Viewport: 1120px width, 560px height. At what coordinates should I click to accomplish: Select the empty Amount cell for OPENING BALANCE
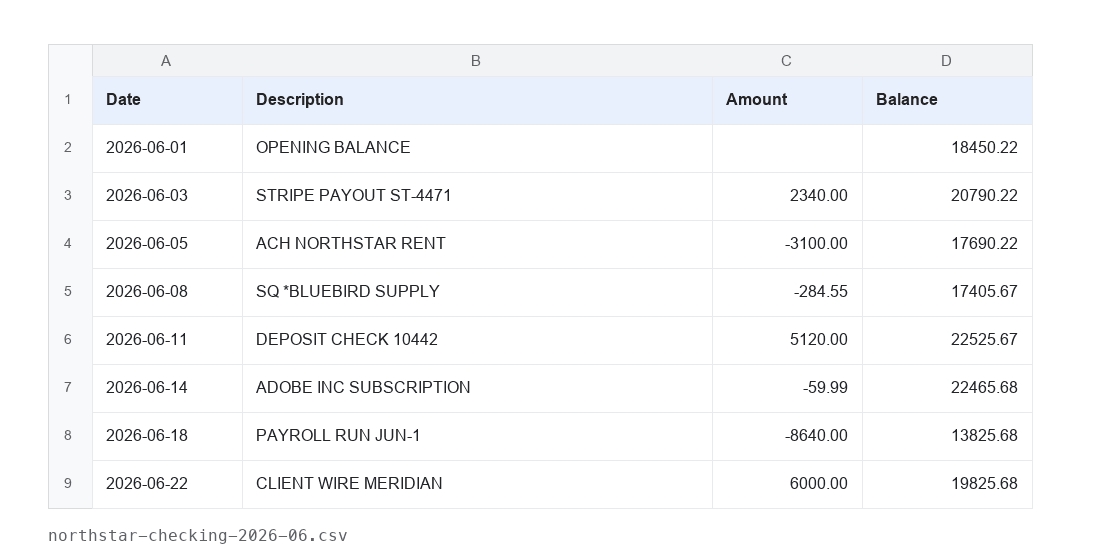point(787,149)
